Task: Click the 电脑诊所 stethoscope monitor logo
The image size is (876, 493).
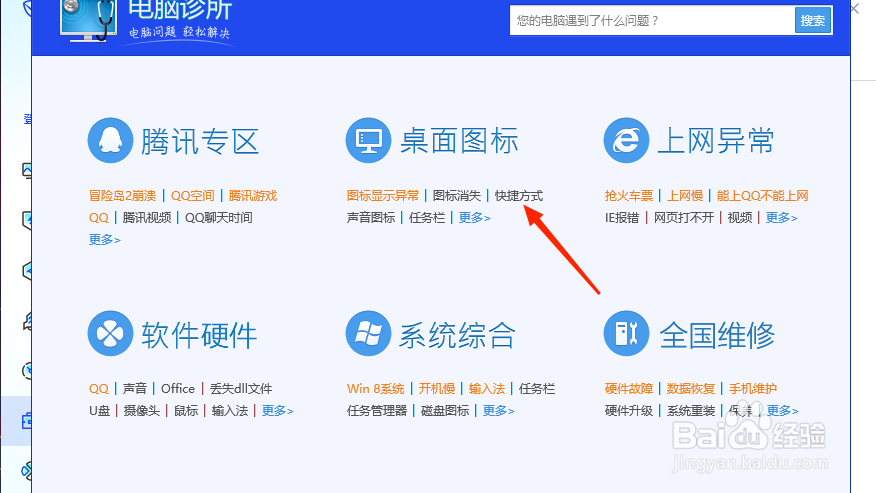Action: [89, 20]
